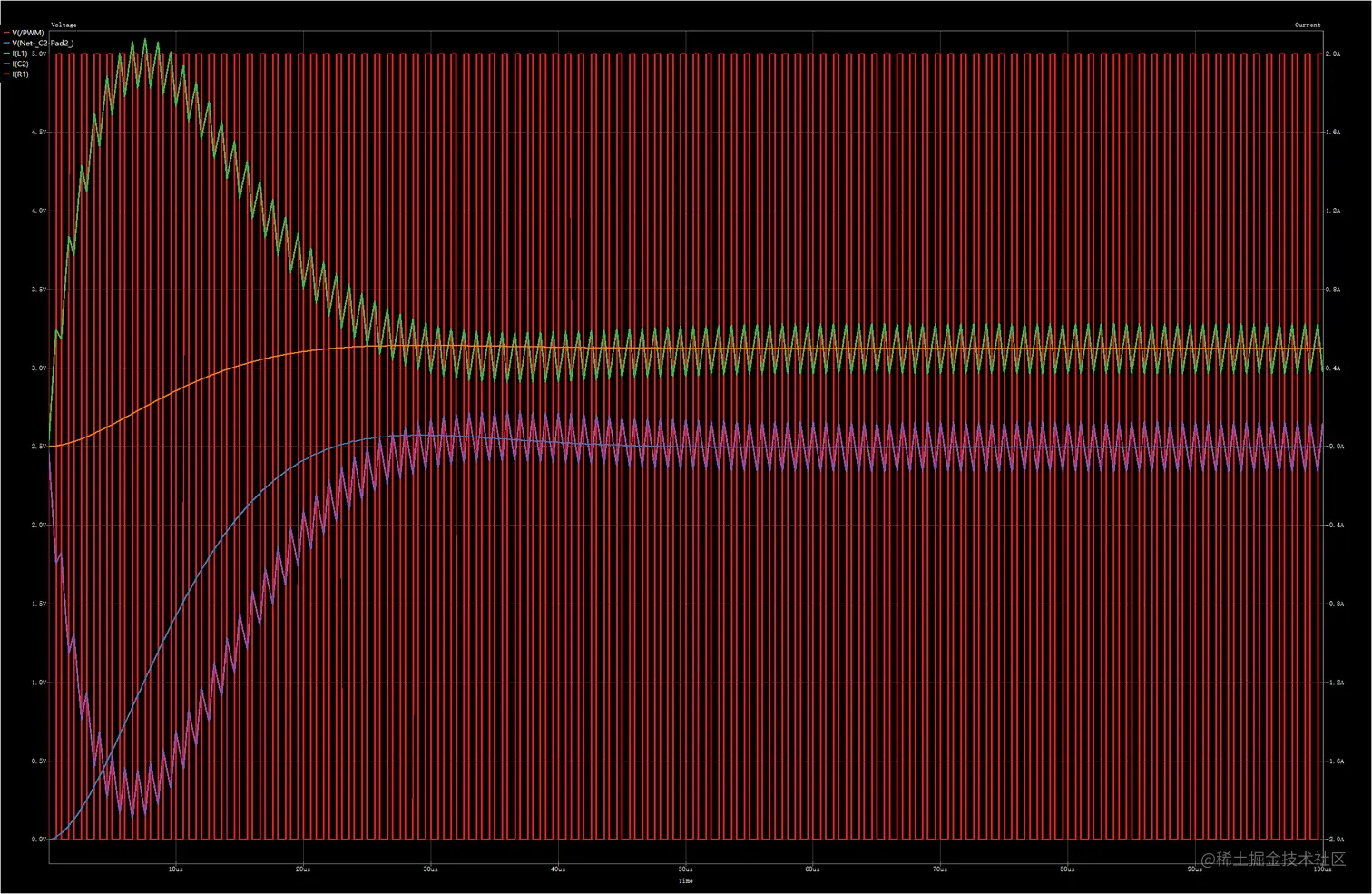Click the 30us time axis label
This screenshot has height=894, width=1372.
pos(431,869)
